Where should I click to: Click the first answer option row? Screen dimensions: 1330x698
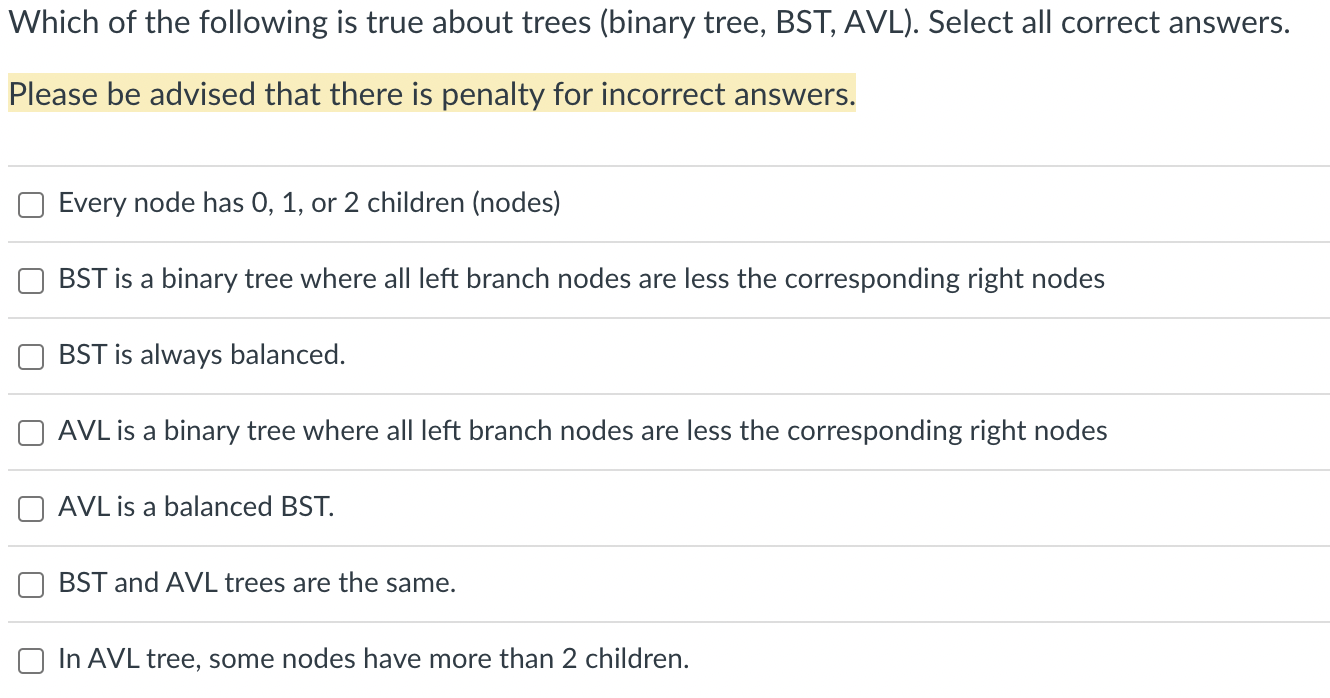pos(308,204)
